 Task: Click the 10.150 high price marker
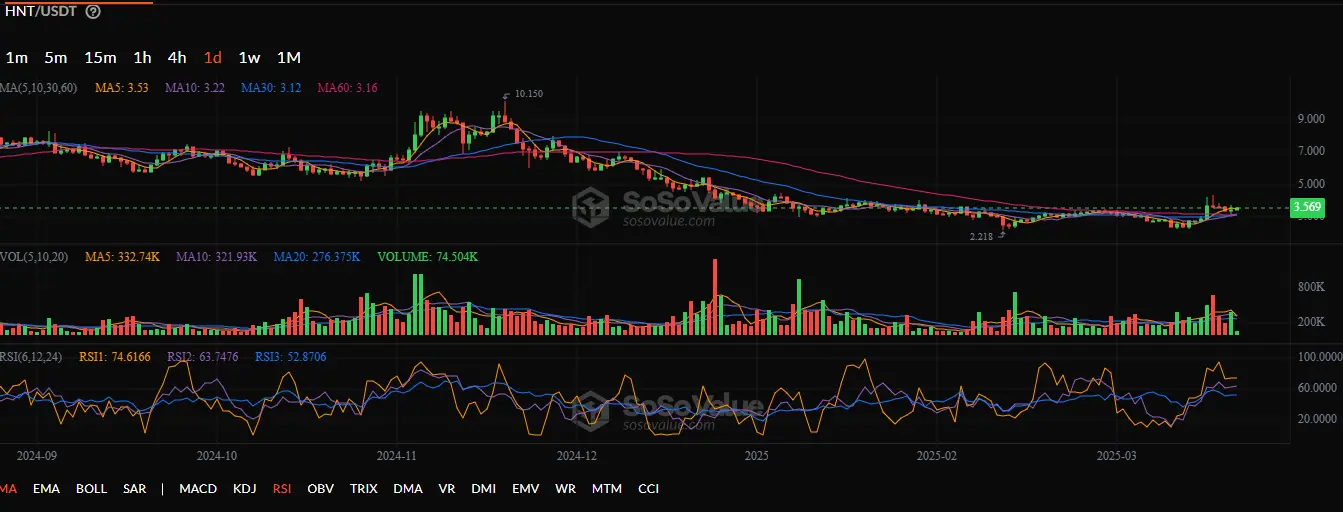click(x=529, y=94)
